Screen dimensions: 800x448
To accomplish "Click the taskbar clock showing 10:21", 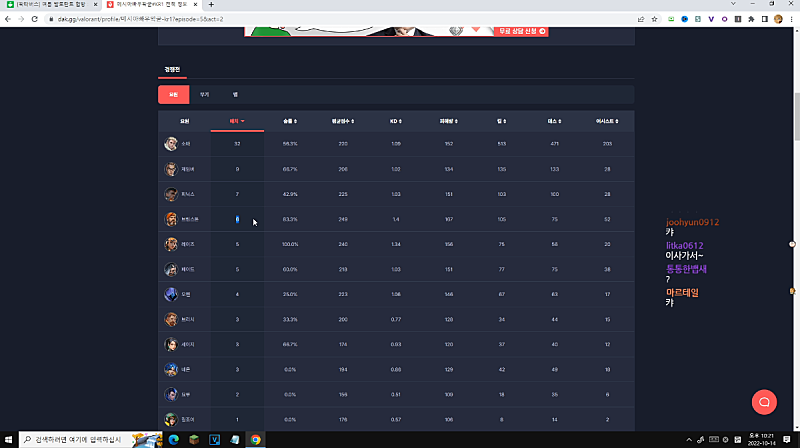I will pyautogui.click(x=761, y=439).
